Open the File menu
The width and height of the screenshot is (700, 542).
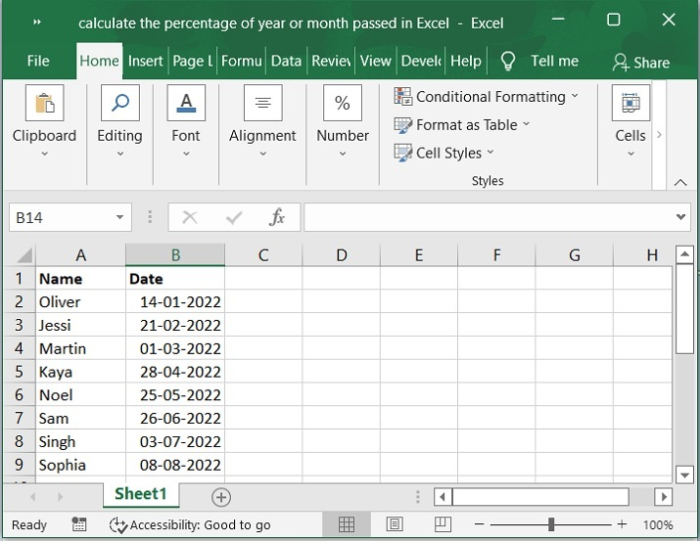pos(38,61)
